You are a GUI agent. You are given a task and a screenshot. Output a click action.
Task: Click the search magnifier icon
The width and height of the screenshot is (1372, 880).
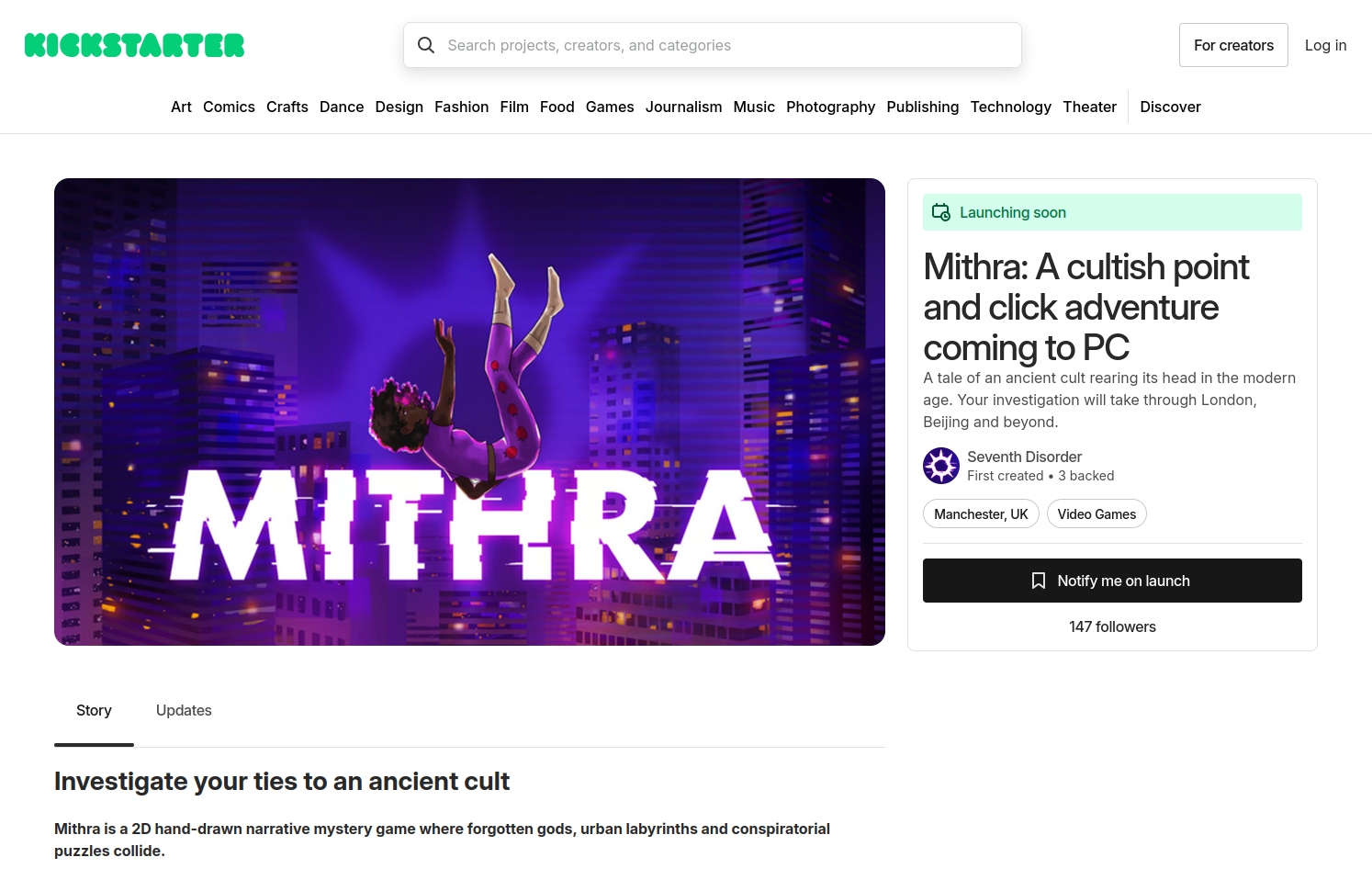426,45
